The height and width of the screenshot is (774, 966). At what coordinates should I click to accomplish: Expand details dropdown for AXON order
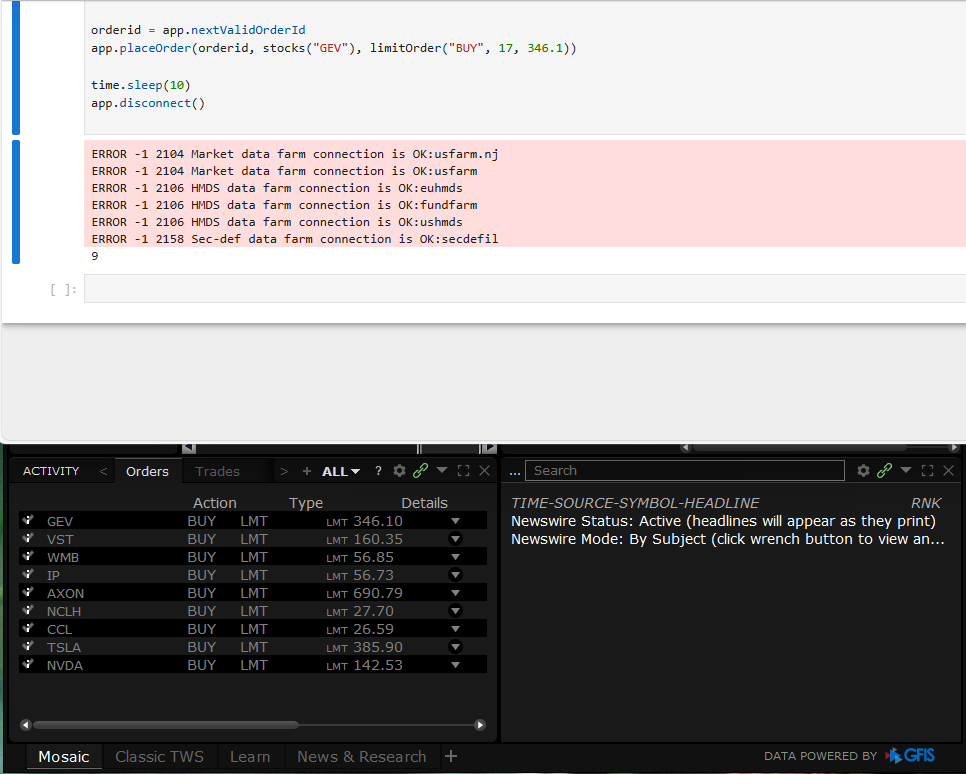click(455, 593)
